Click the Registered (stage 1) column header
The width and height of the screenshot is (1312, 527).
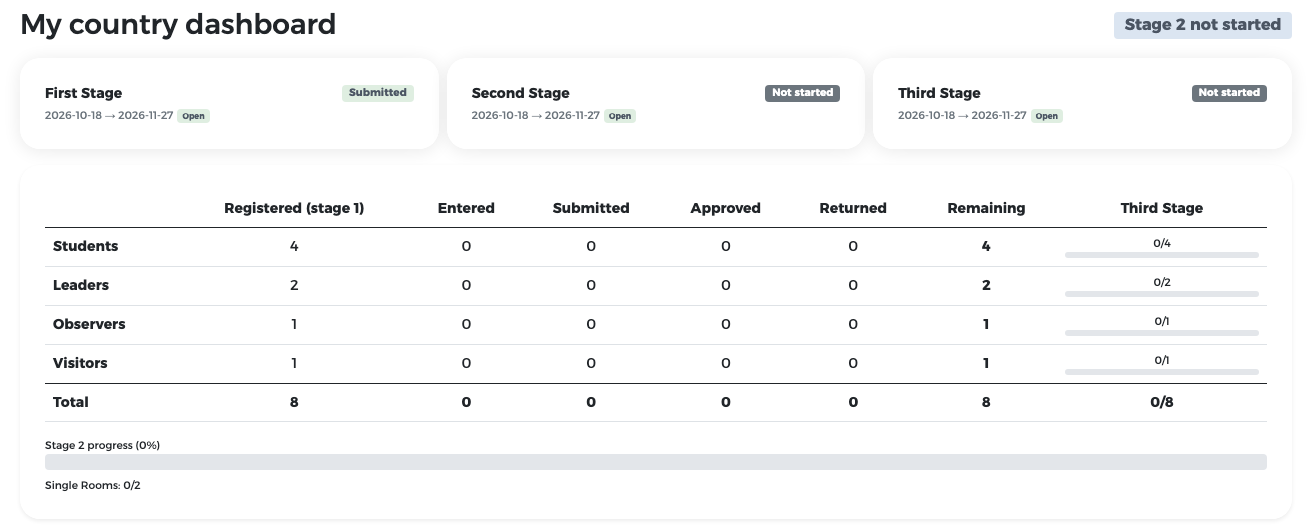[x=294, y=208]
